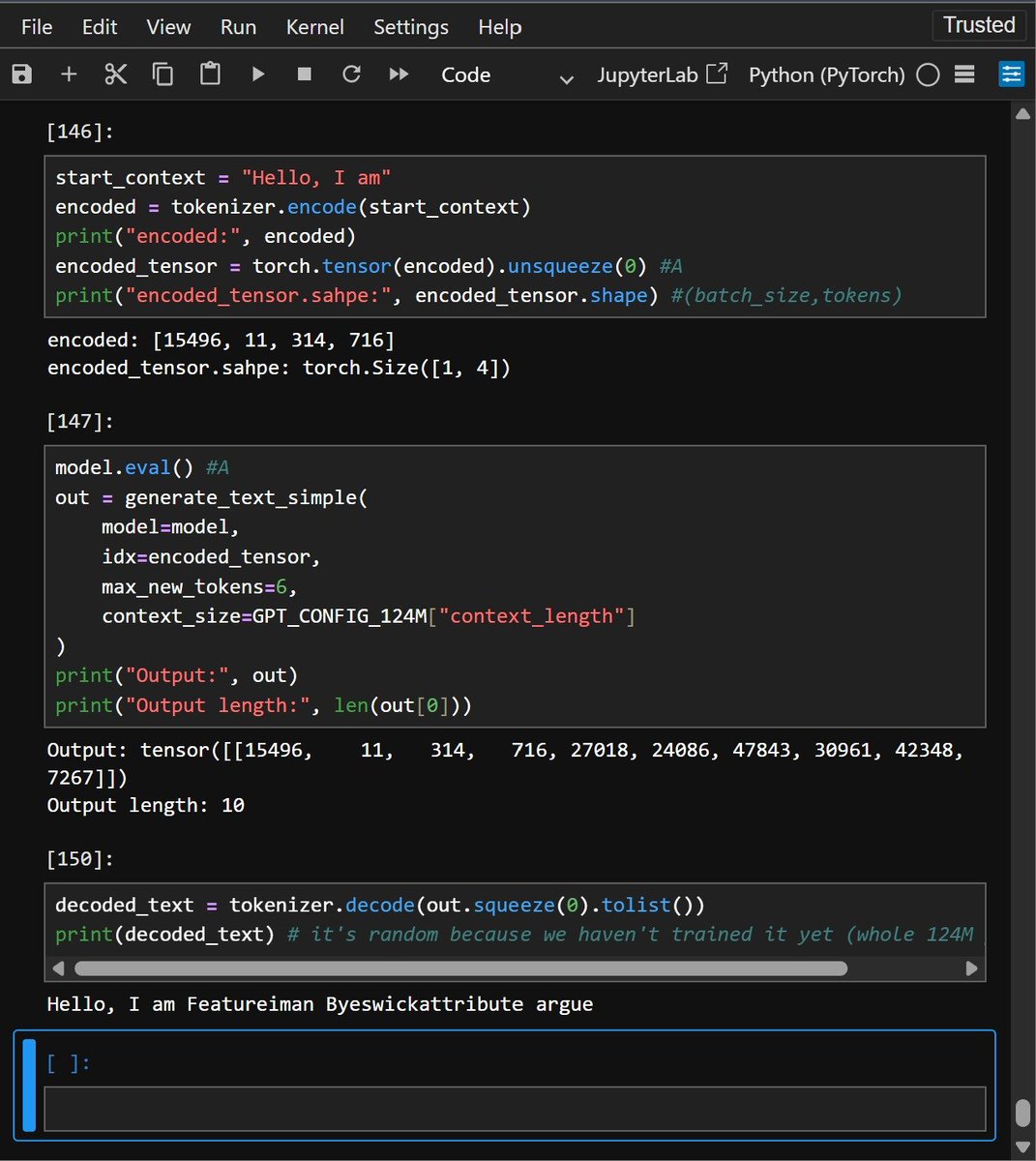
Task: Click the comment '#(batch_size,tokens)' in cell 146
Action: point(786,295)
